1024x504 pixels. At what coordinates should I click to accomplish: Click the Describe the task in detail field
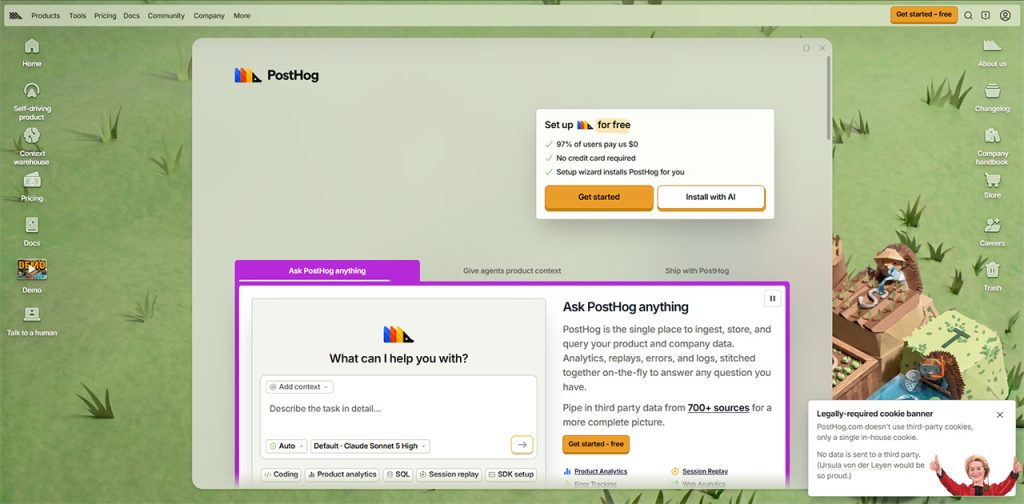[398, 409]
